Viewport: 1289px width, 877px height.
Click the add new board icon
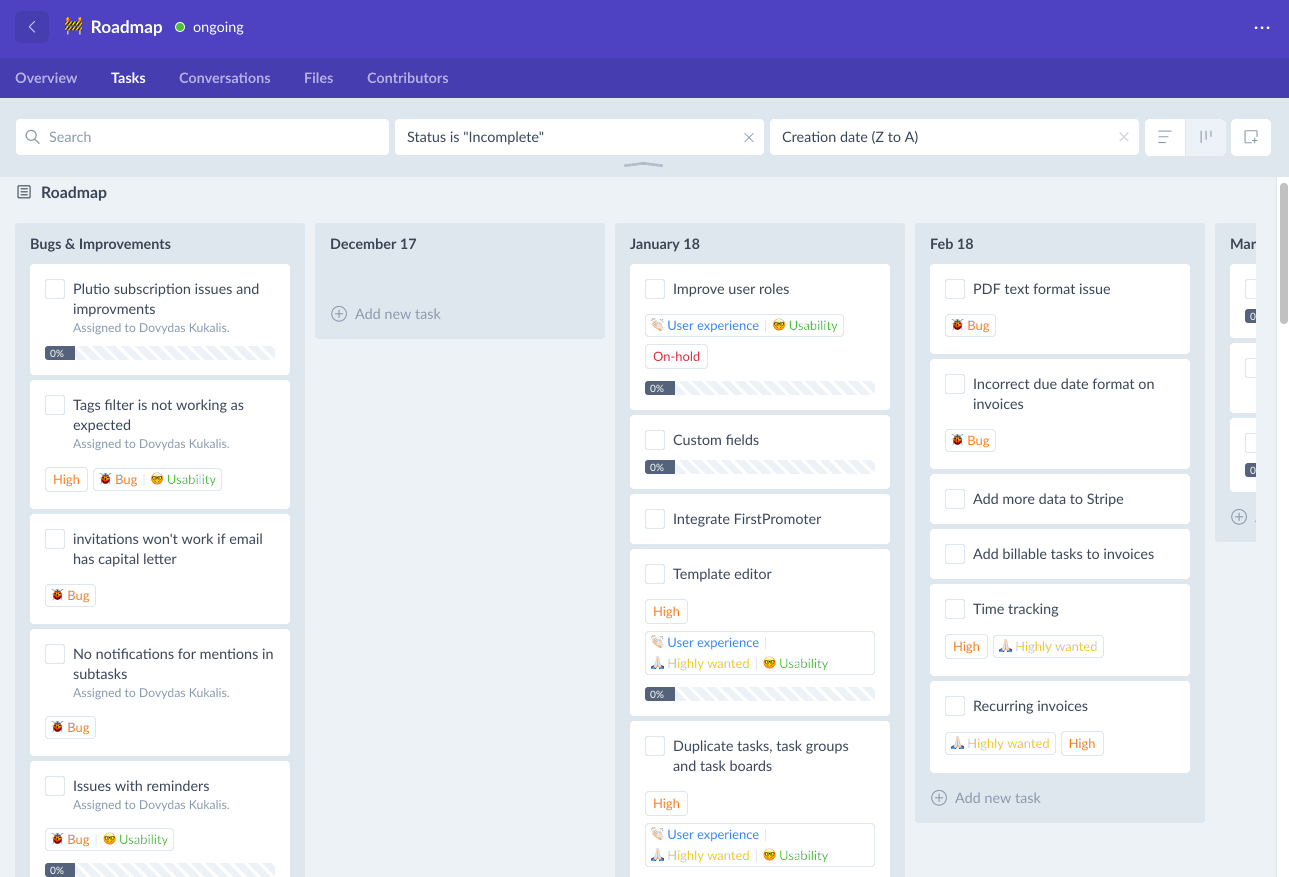click(x=1250, y=136)
